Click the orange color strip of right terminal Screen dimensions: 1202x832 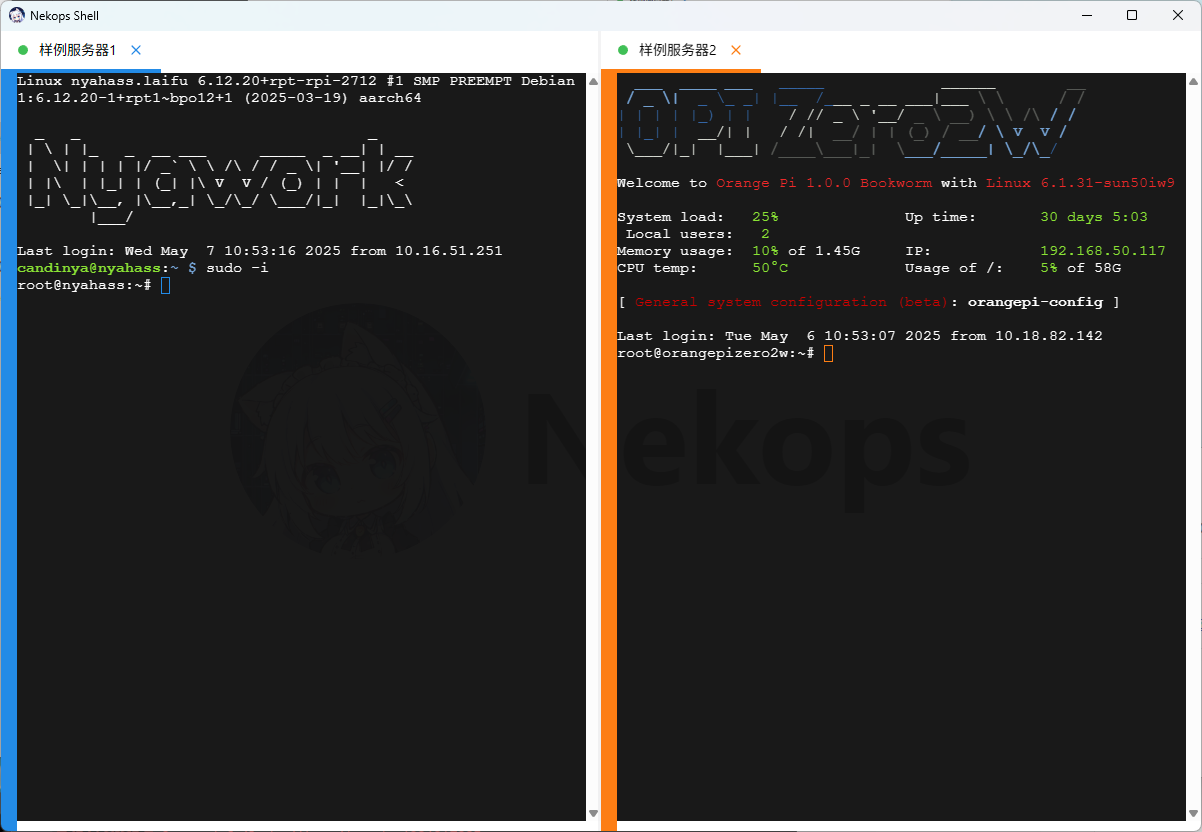(608, 450)
